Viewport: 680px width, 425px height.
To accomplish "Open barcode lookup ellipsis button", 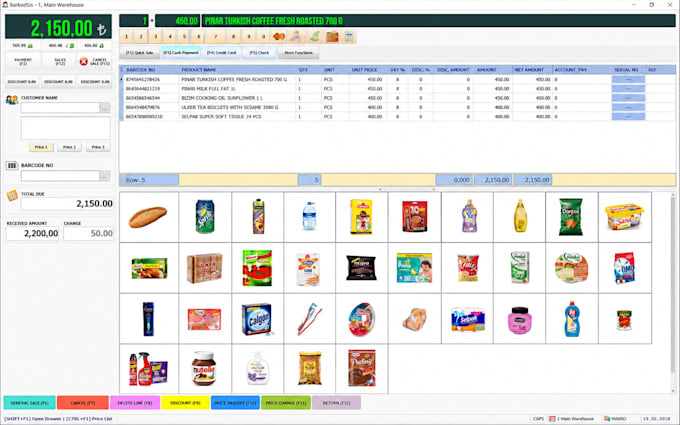I will [x=105, y=176].
